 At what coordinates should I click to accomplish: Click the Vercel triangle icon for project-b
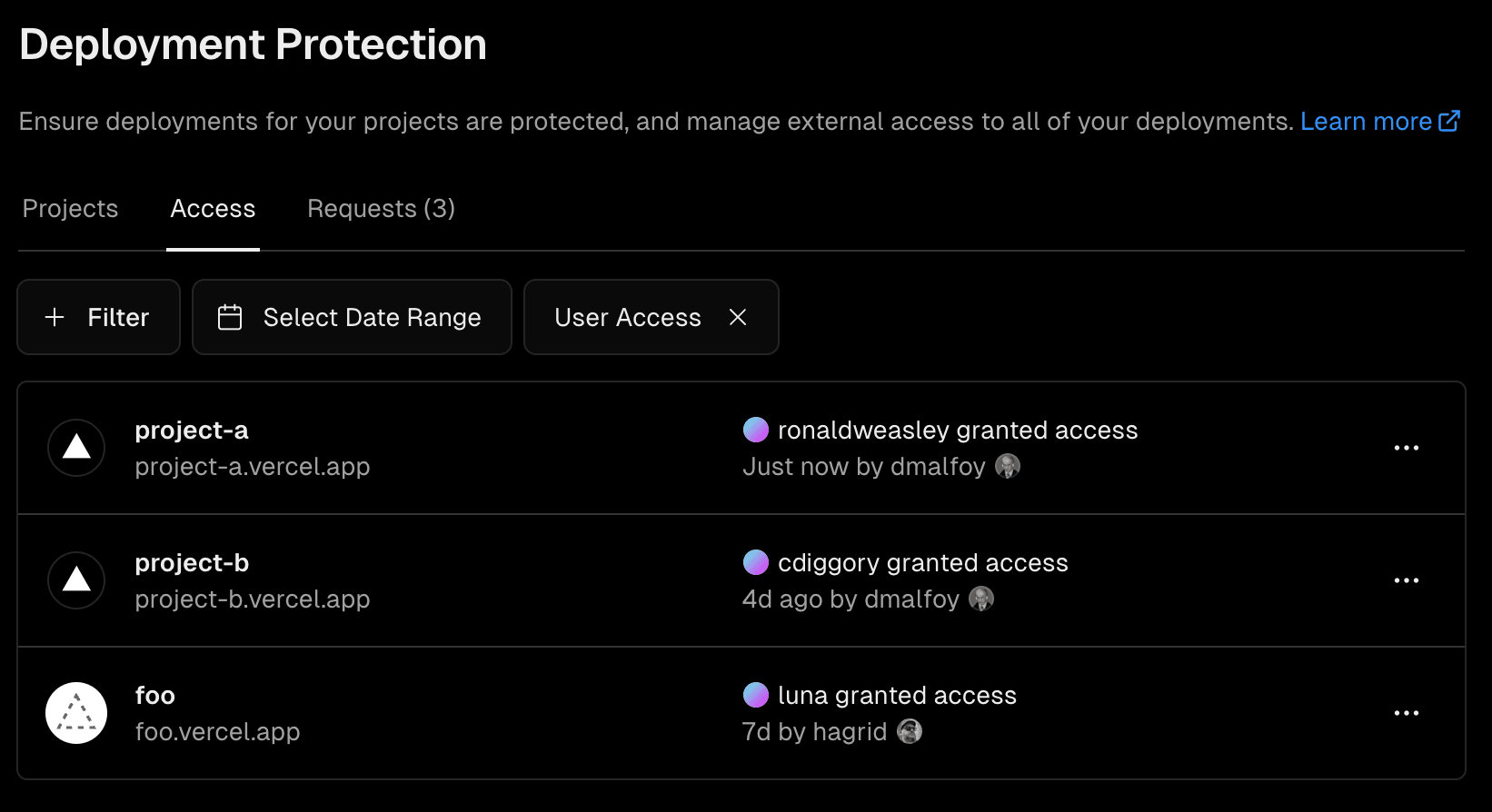(76, 580)
